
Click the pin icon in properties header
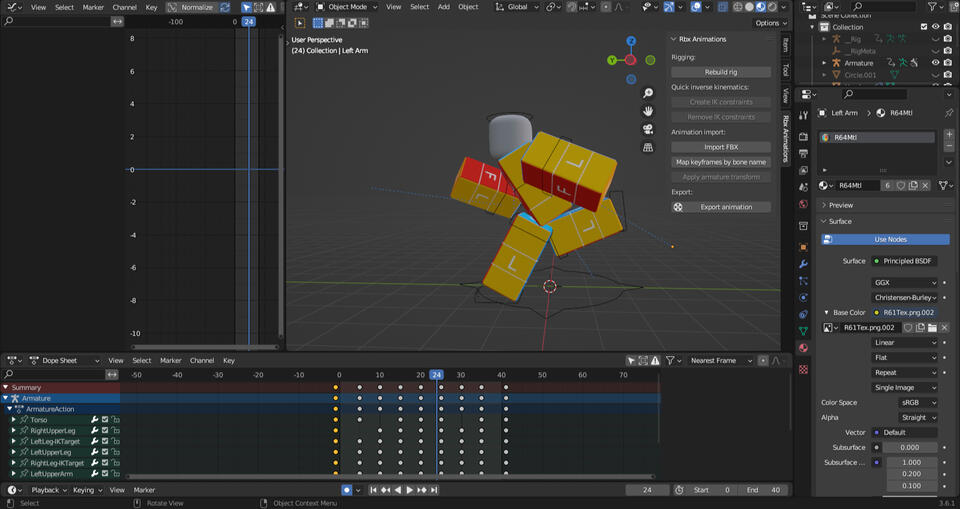tap(948, 113)
